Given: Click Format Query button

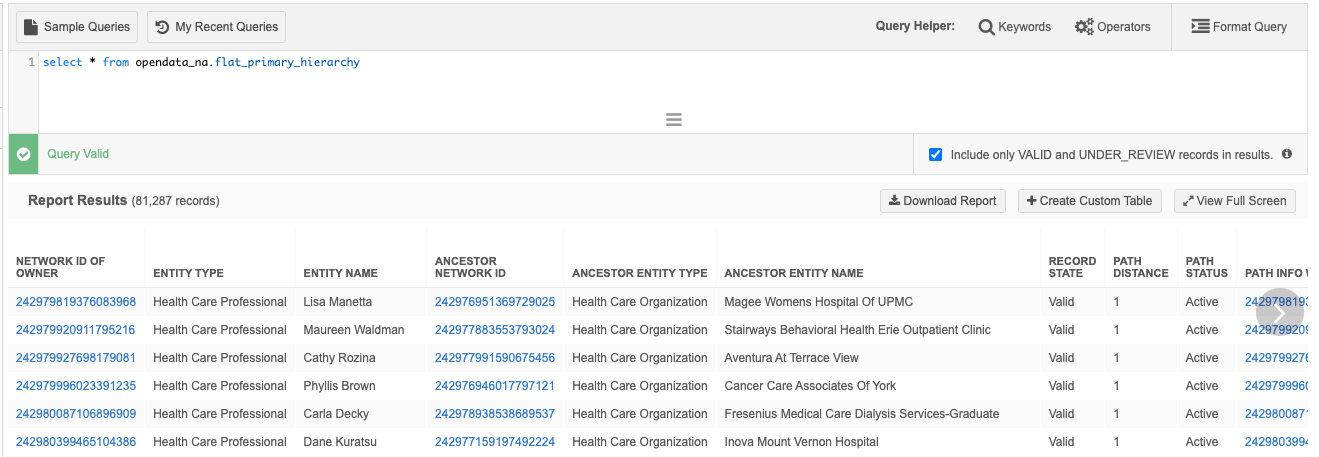Looking at the screenshot, I should tap(1239, 27).
